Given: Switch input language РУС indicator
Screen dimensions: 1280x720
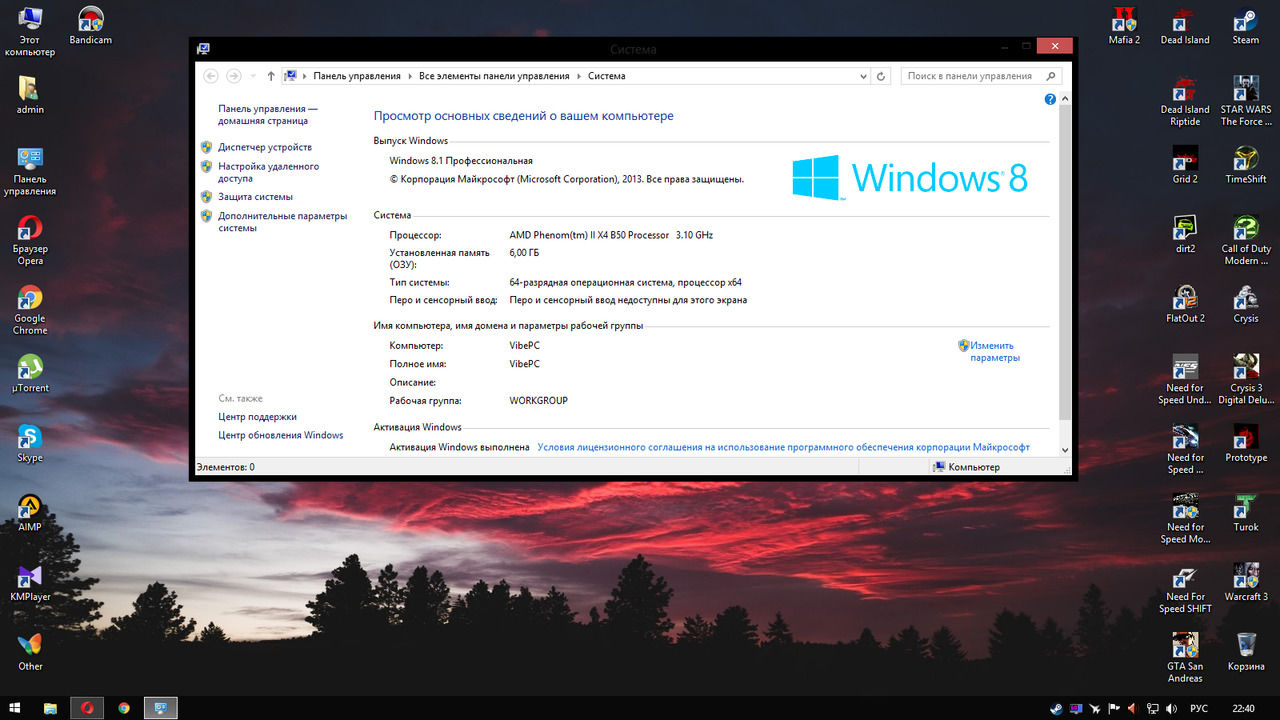Looking at the screenshot, I should click(x=1199, y=708).
